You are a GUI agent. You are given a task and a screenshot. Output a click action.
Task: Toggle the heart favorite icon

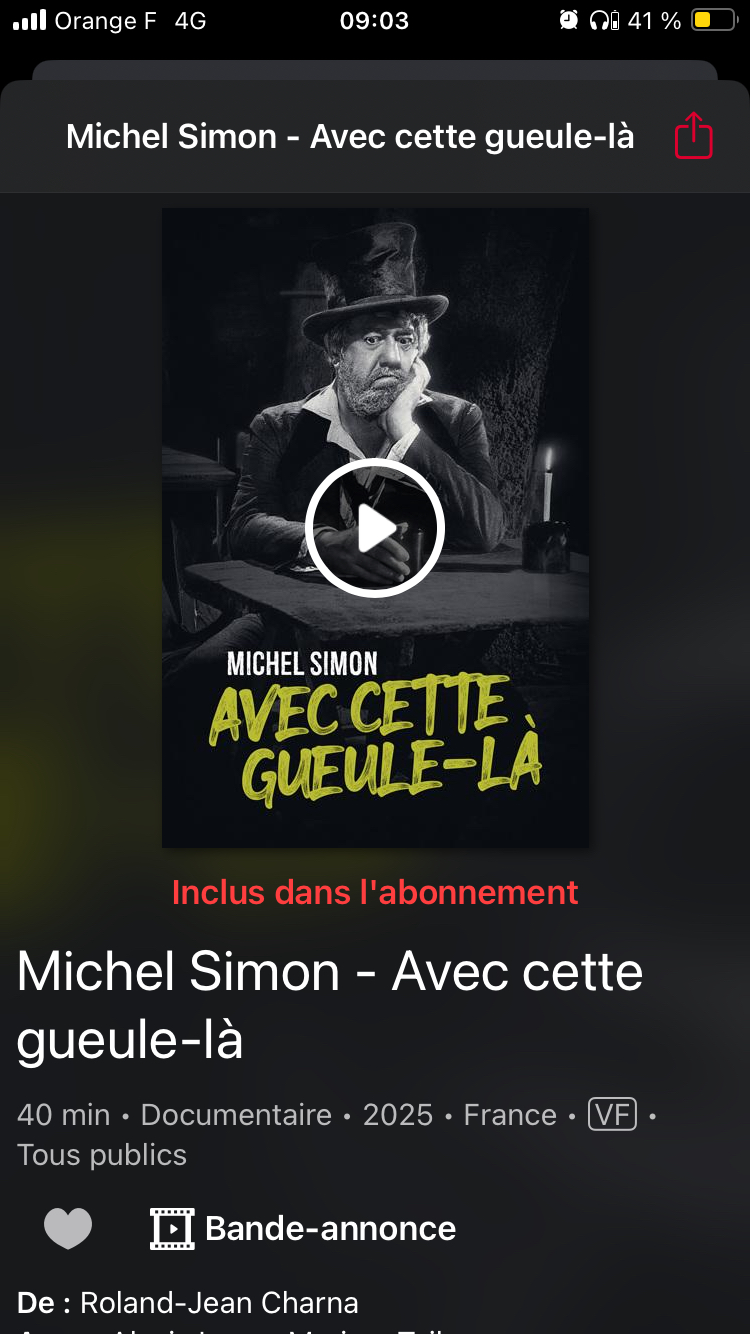coord(68,1228)
